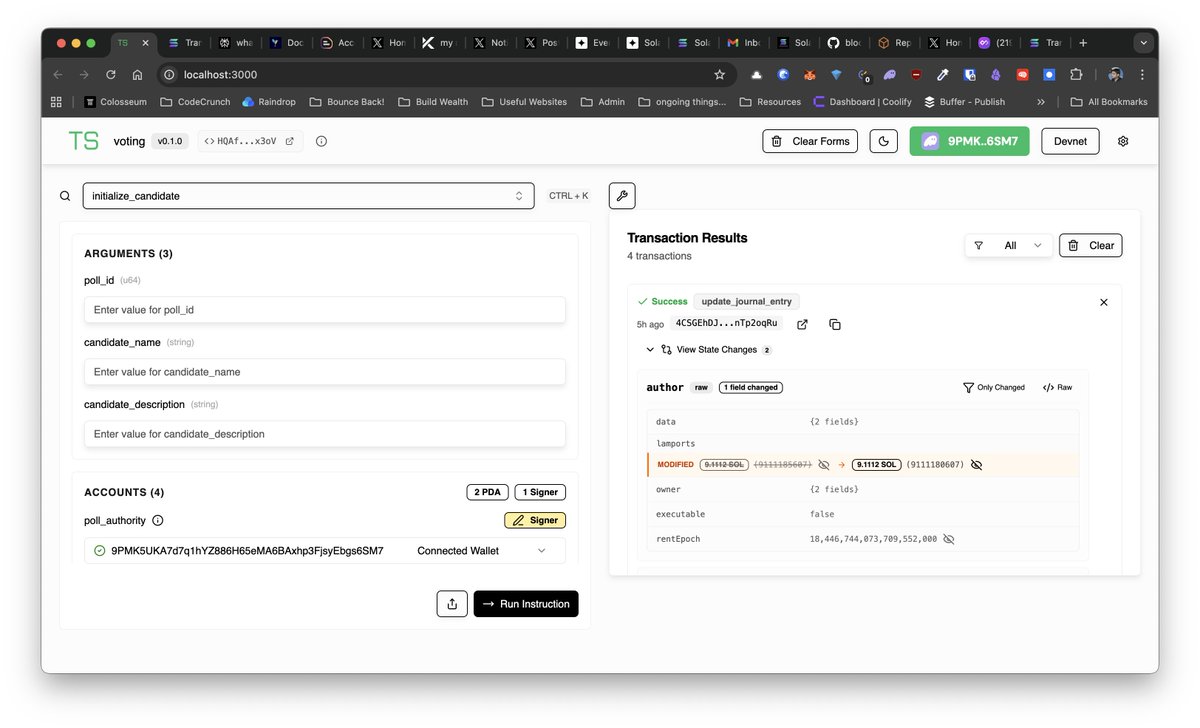Dismiss the update_journal_entry transaction result
This screenshot has height=728, width=1200.
pos(1104,302)
